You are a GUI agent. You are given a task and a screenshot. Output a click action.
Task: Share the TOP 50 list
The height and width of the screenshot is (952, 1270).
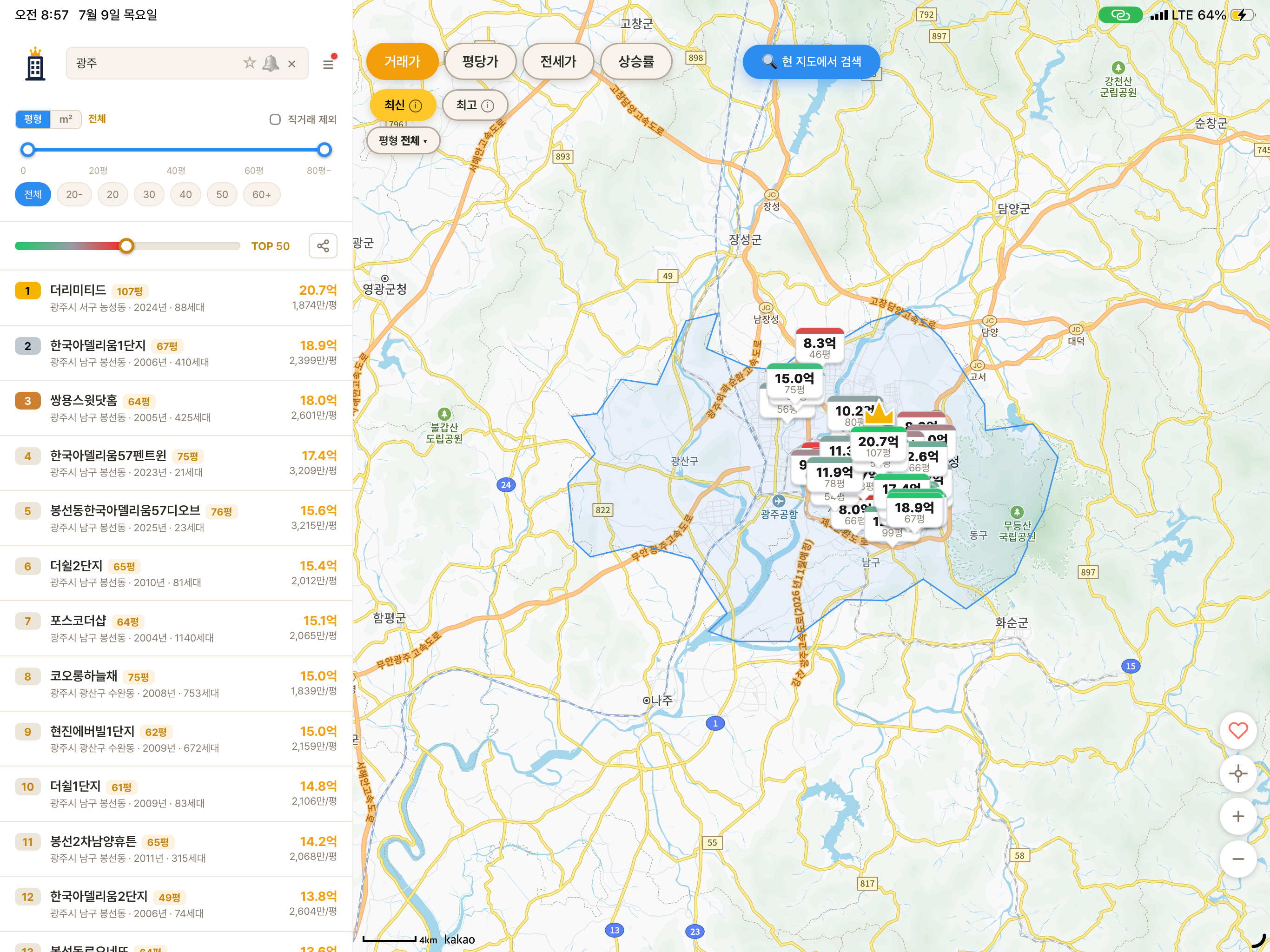[323, 246]
